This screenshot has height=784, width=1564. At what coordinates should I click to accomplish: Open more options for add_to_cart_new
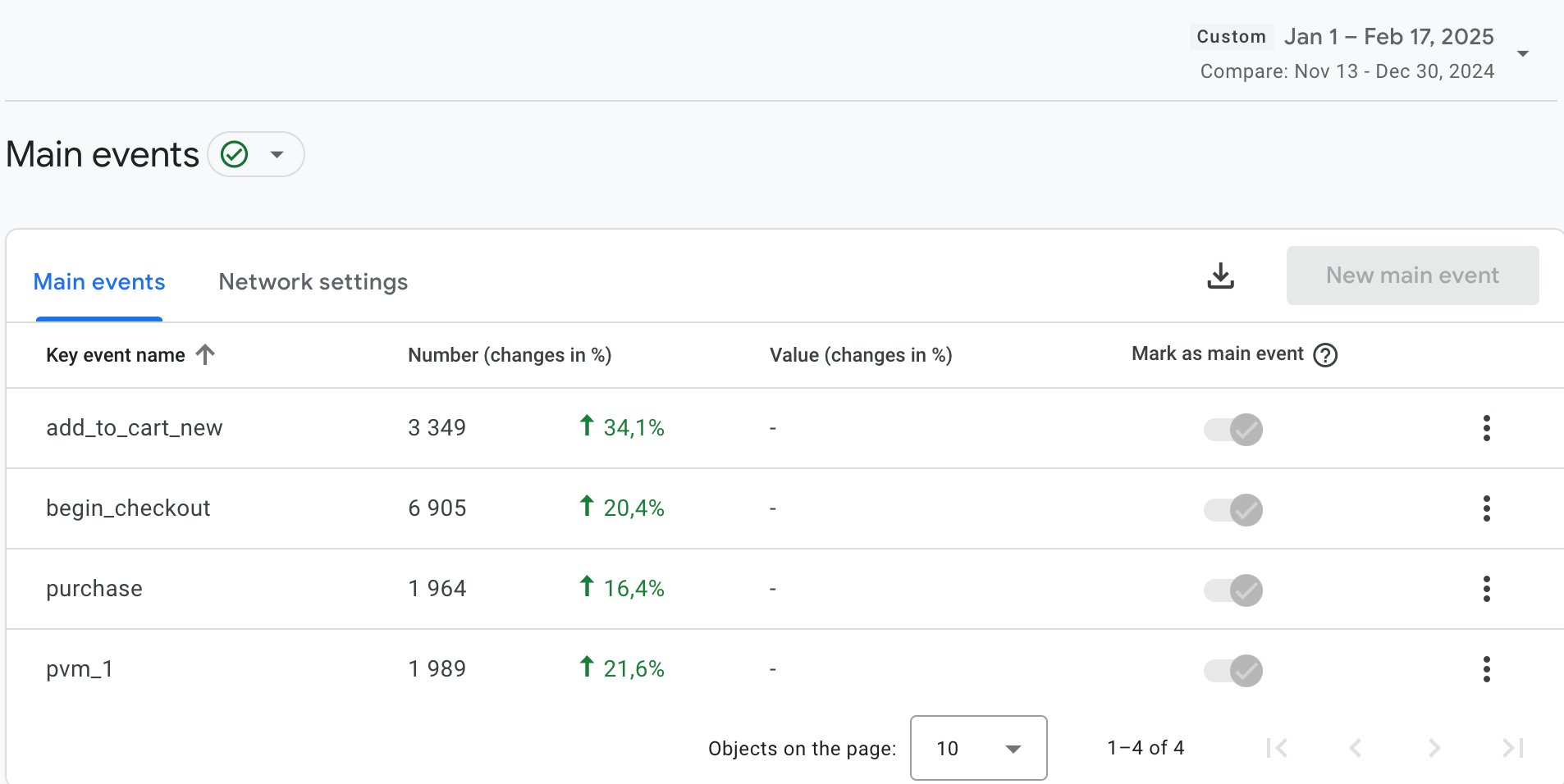click(x=1486, y=428)
